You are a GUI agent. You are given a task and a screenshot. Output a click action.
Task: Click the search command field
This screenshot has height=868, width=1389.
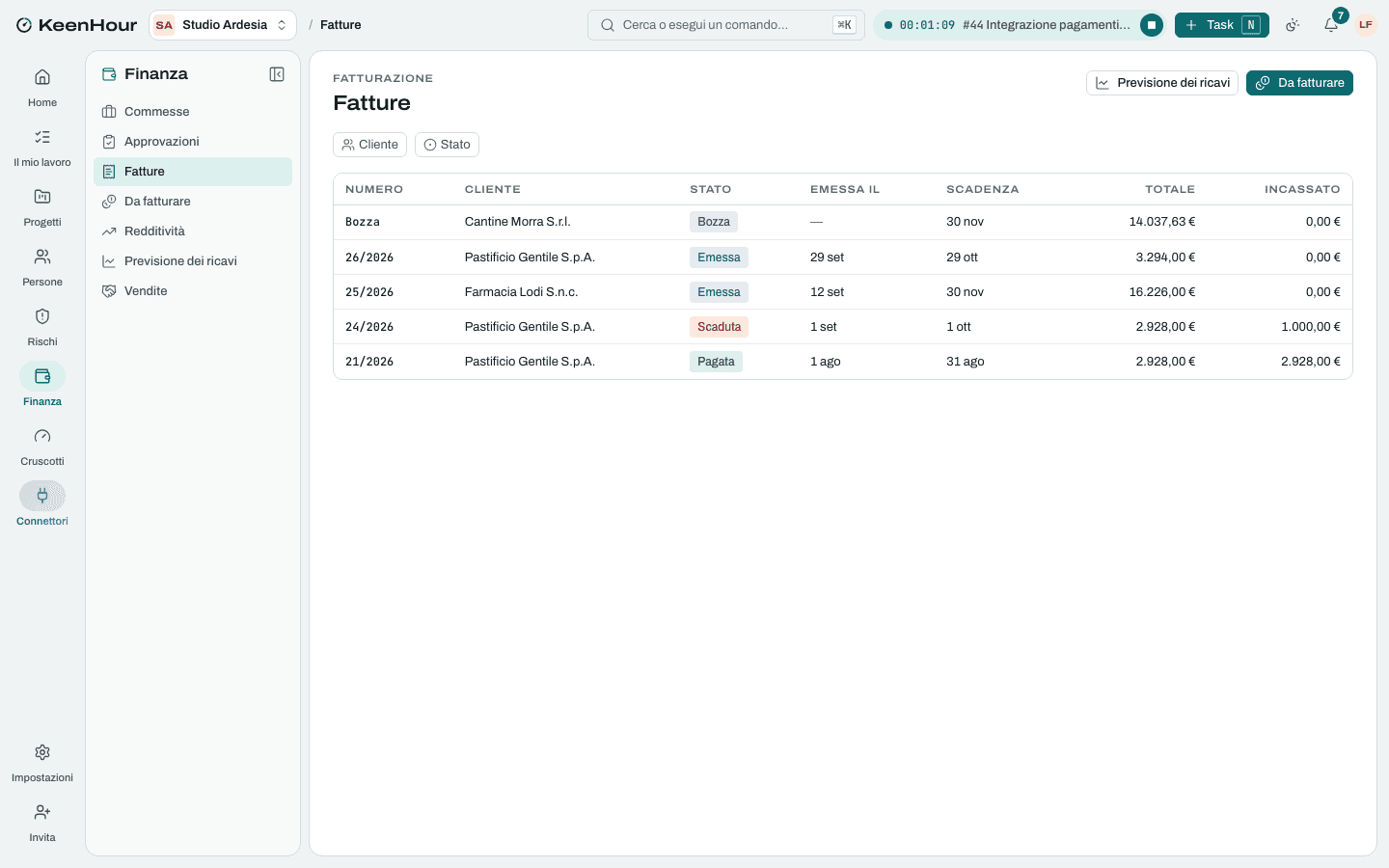click(x=725, y=25)
